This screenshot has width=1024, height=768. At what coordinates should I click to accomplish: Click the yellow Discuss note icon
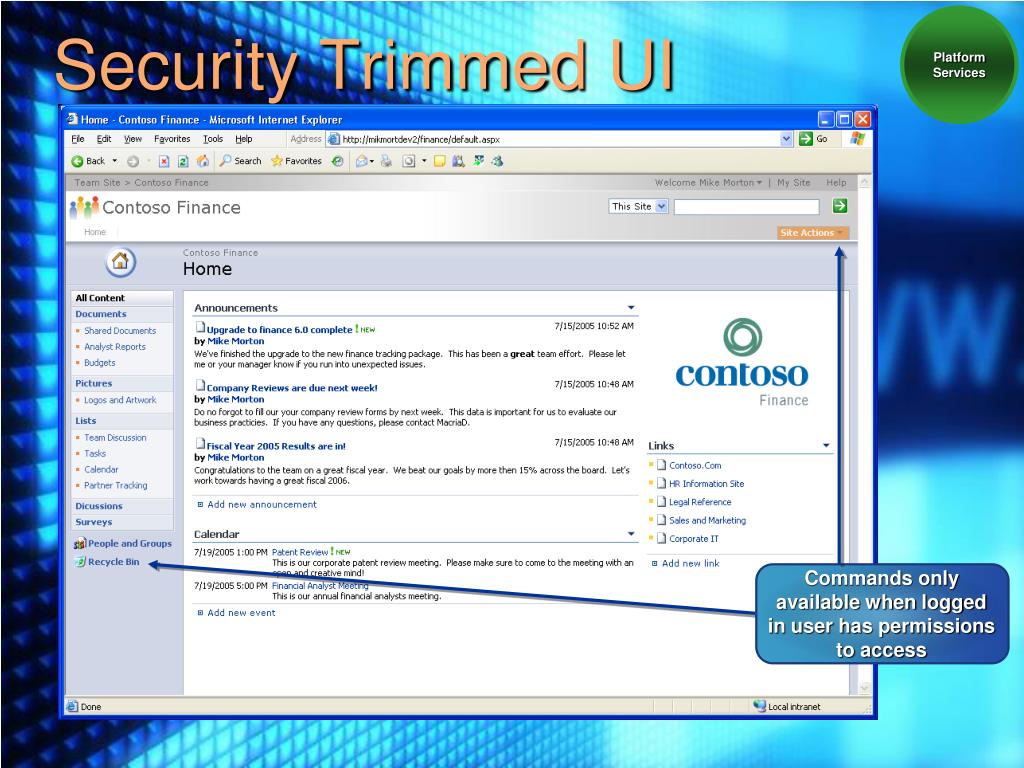(x=440, y=161)
